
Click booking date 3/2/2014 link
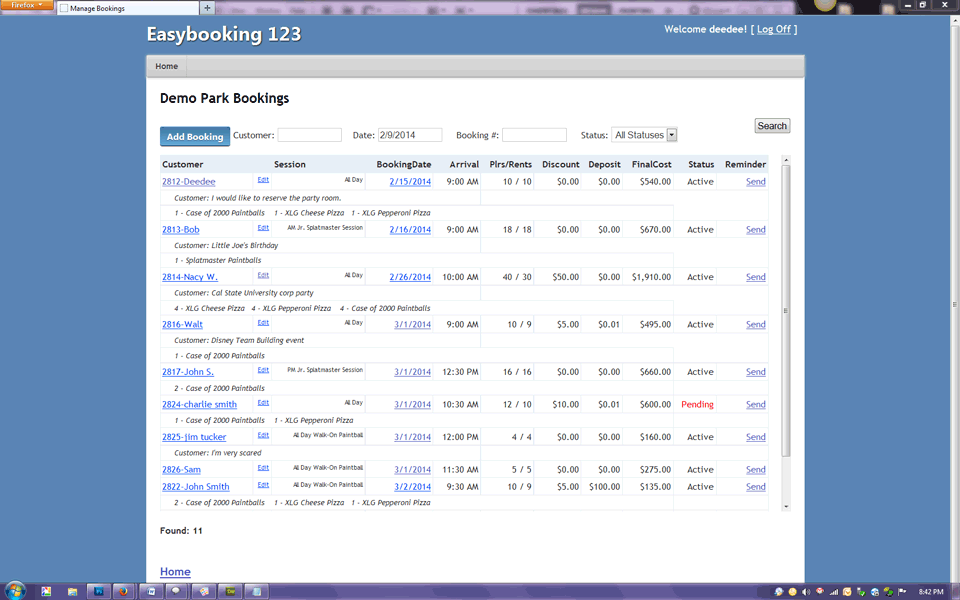413,487
